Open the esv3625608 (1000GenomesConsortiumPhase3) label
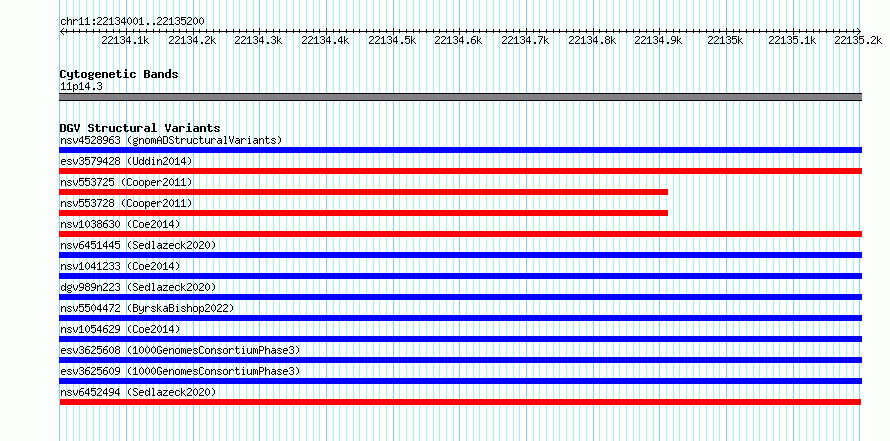This screenshot has height=441, width=890. pyautogui.click(x=180, y=350)
